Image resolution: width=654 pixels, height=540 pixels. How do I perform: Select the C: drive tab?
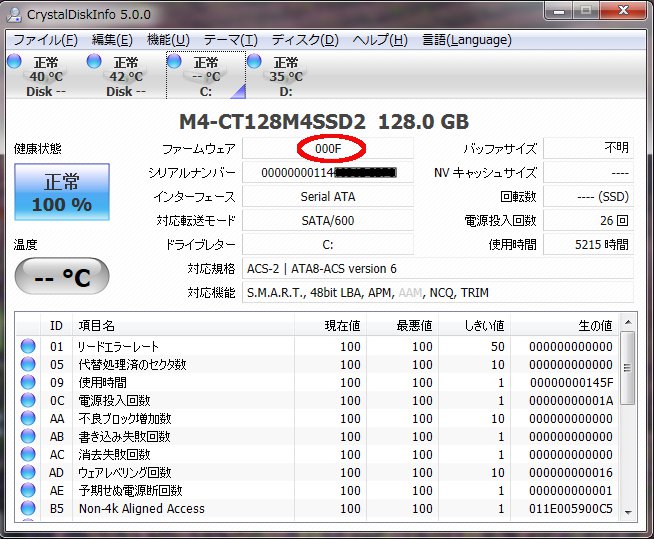click(206, 75)
